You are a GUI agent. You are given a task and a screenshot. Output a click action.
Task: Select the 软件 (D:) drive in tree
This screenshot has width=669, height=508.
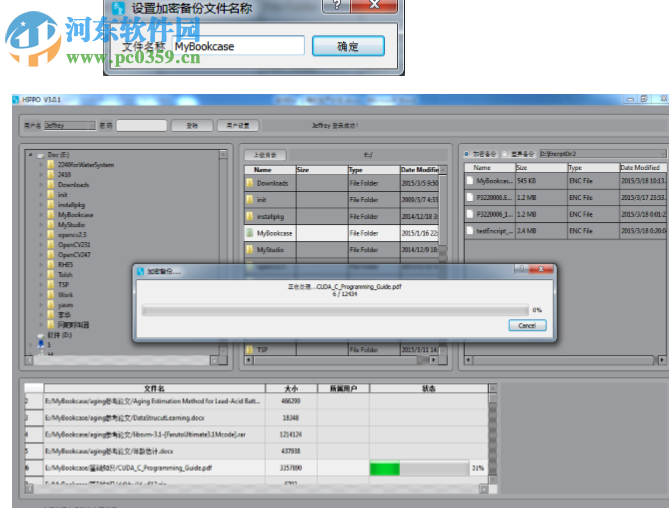(59, 335)
